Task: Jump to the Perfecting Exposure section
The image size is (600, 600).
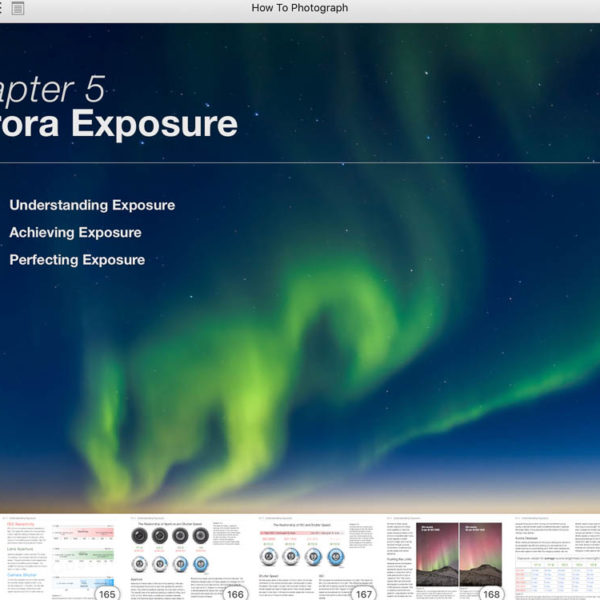Action: coord(77,260)
